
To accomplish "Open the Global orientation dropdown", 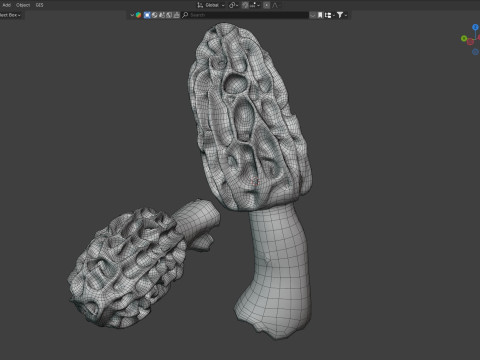I will (x=215, y=5).
